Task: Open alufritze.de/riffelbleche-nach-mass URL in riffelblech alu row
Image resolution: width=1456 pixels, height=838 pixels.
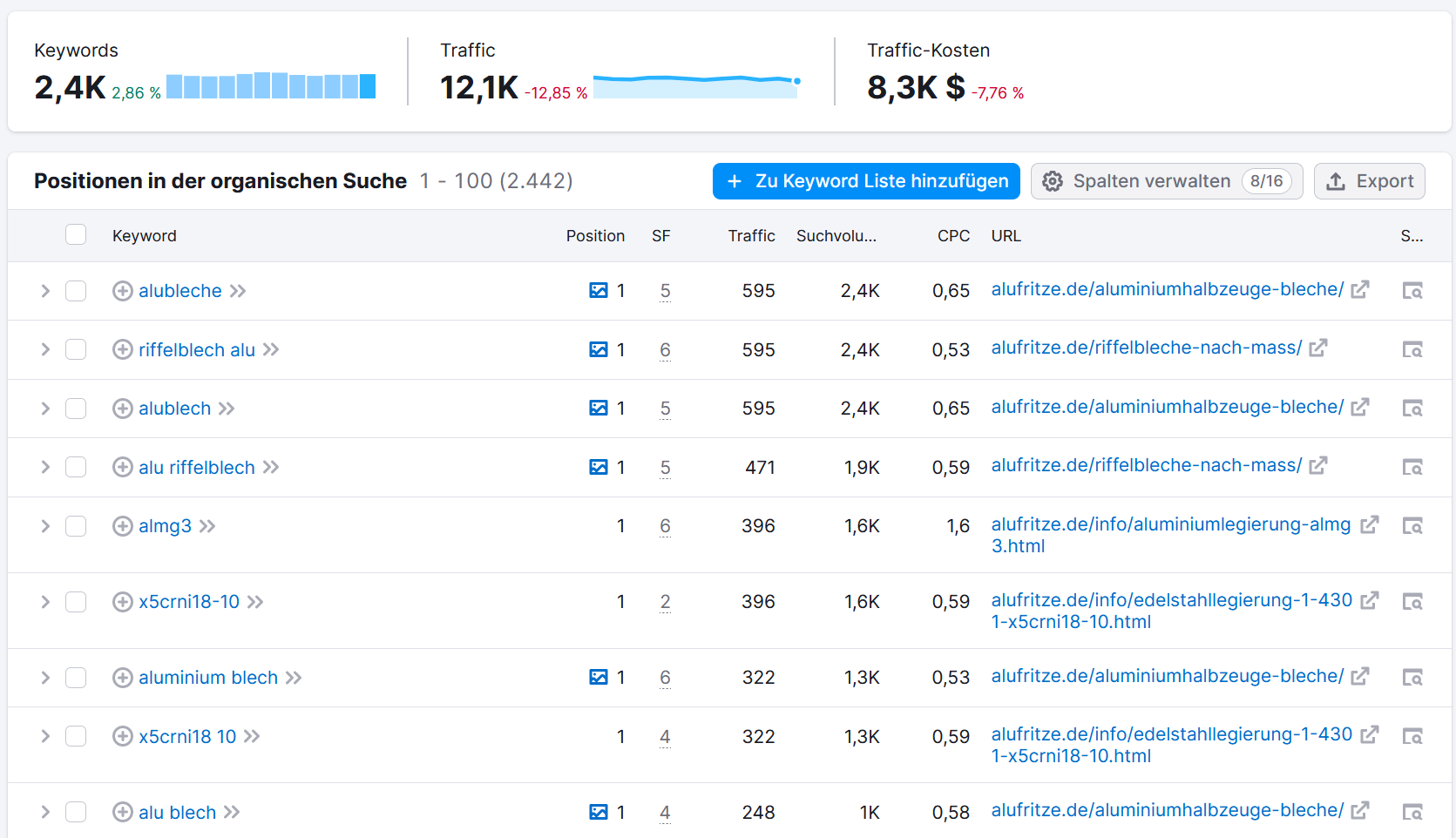Action: [1147, 348]
